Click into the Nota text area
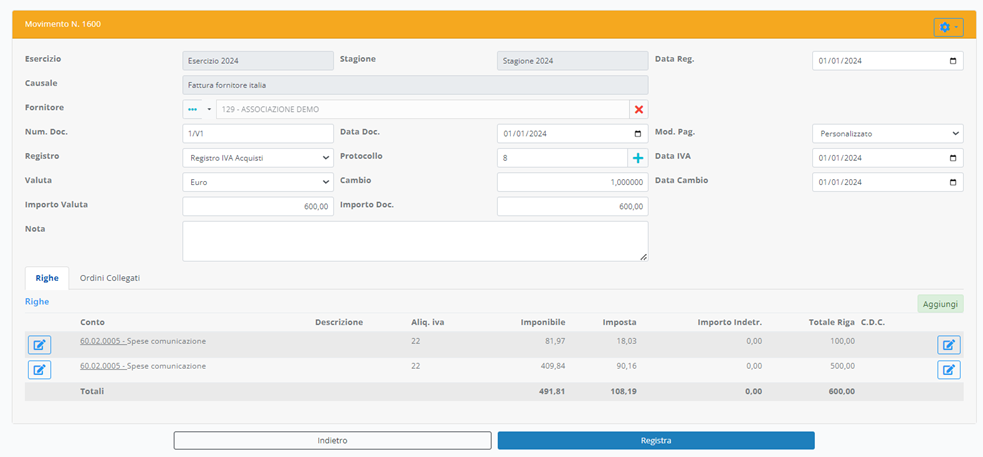The width and height of the screenshot is (983, 457). click(415, 241)
